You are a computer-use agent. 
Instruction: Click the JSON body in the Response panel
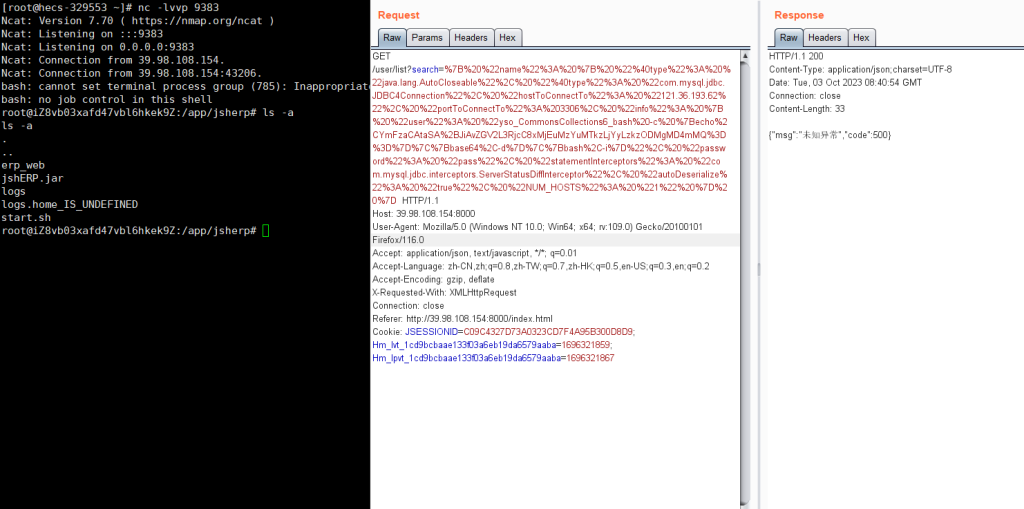[829, 134]
